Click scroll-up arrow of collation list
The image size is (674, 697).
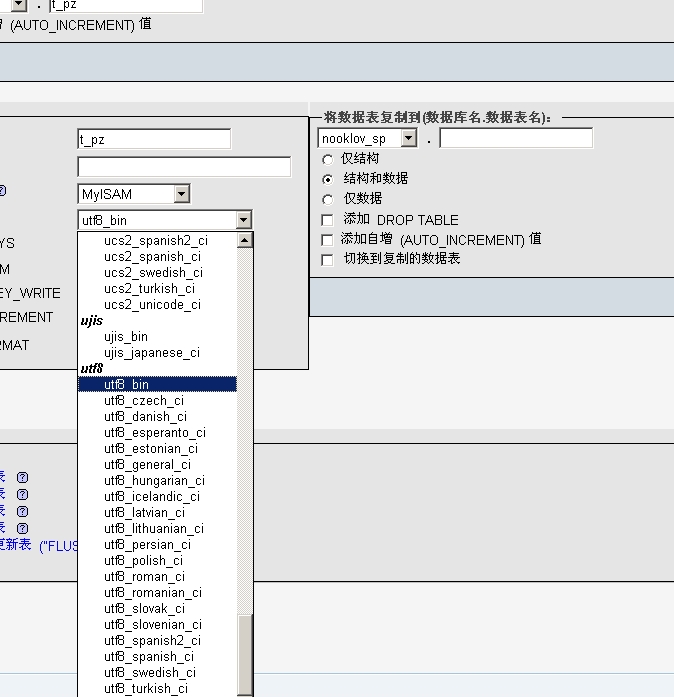(x=245, y=240)
